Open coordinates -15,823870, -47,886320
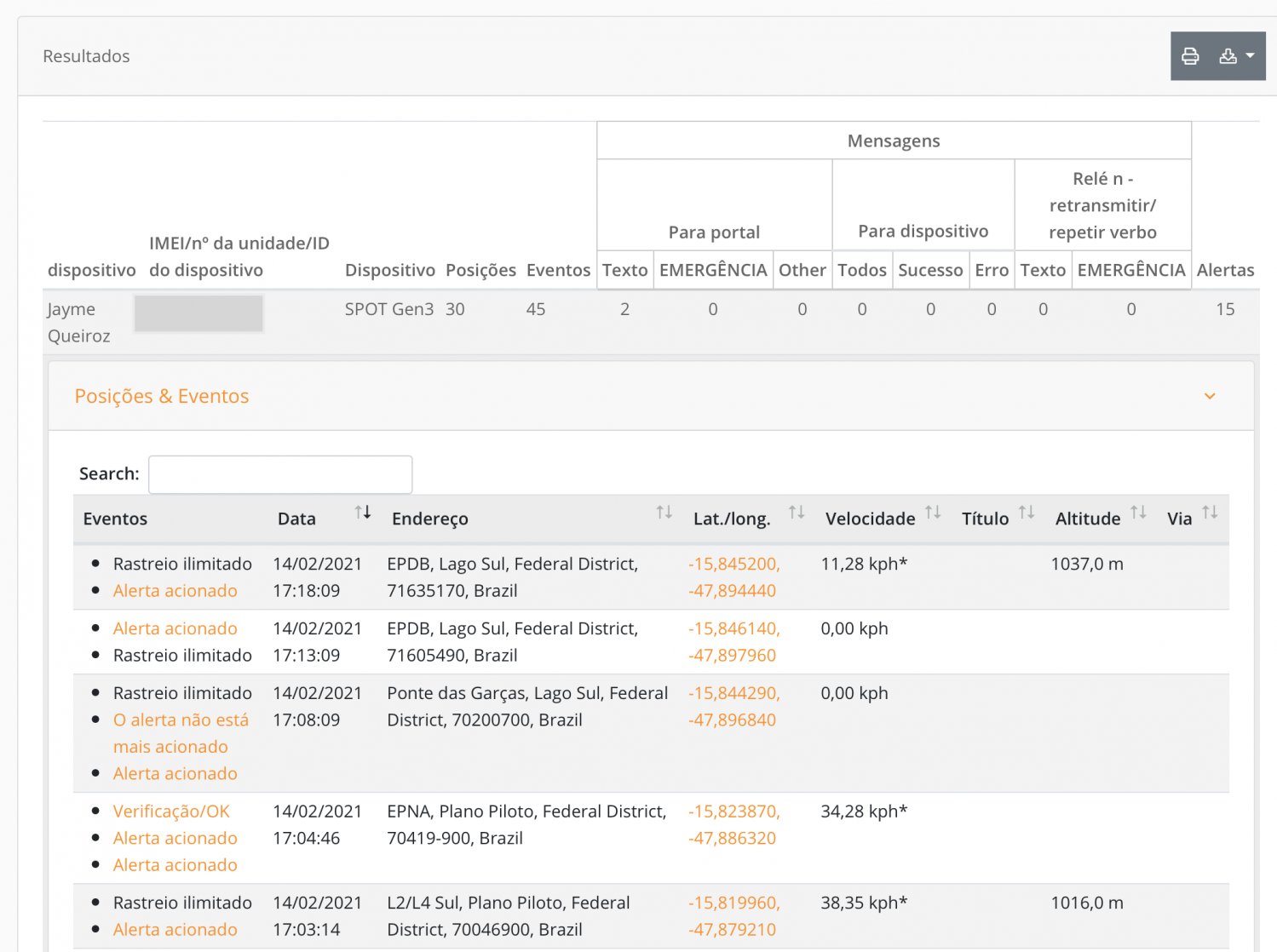This screenshot has width=1277, height=952. pyautogui.click(x=733, y=824)
